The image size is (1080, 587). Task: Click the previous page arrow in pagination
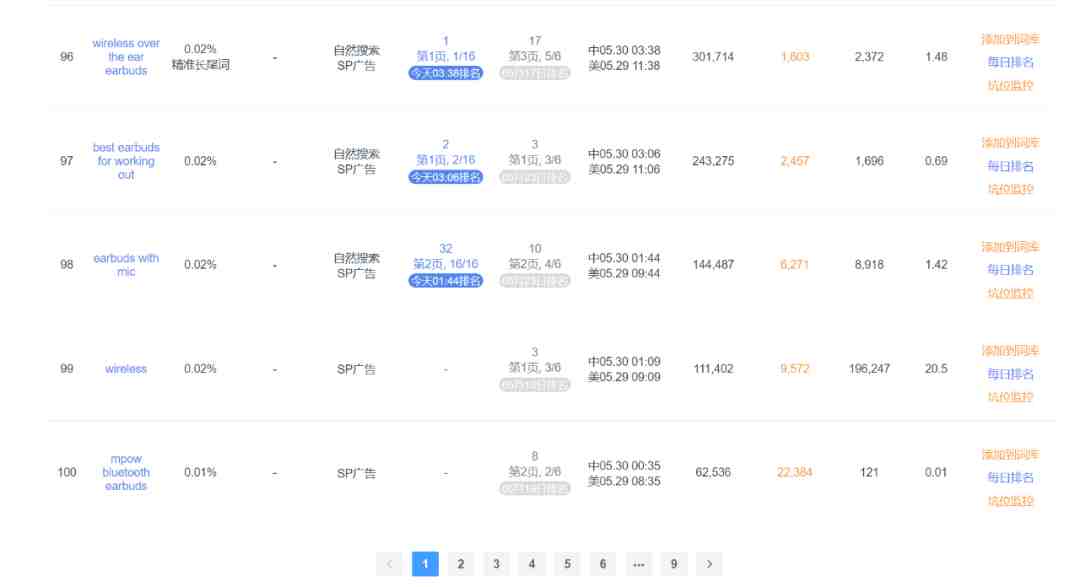click(389, 564)
